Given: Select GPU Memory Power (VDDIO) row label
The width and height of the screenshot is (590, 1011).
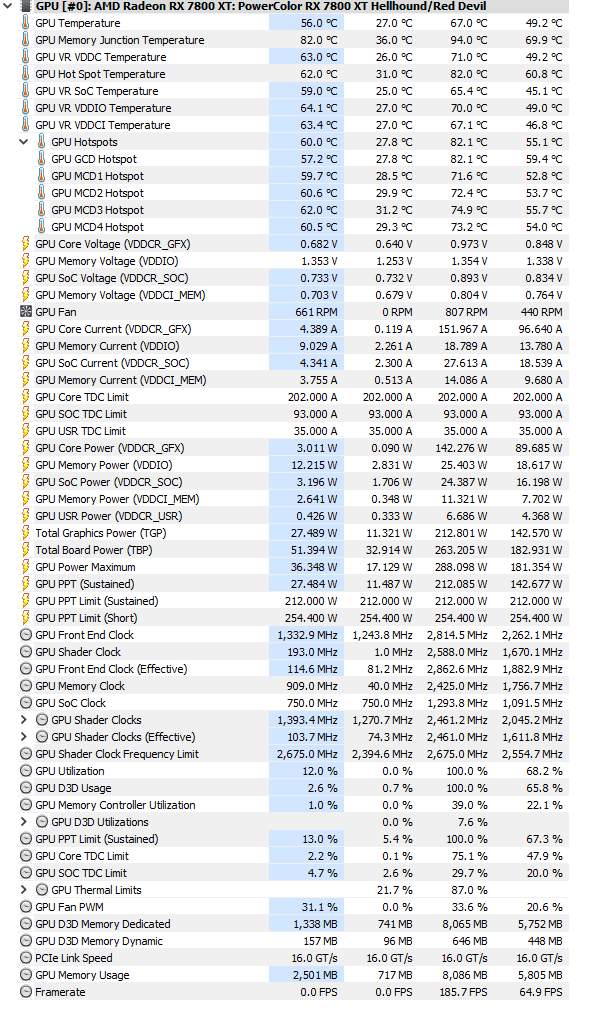Looking at the screenshot, I should coord(104,465).
